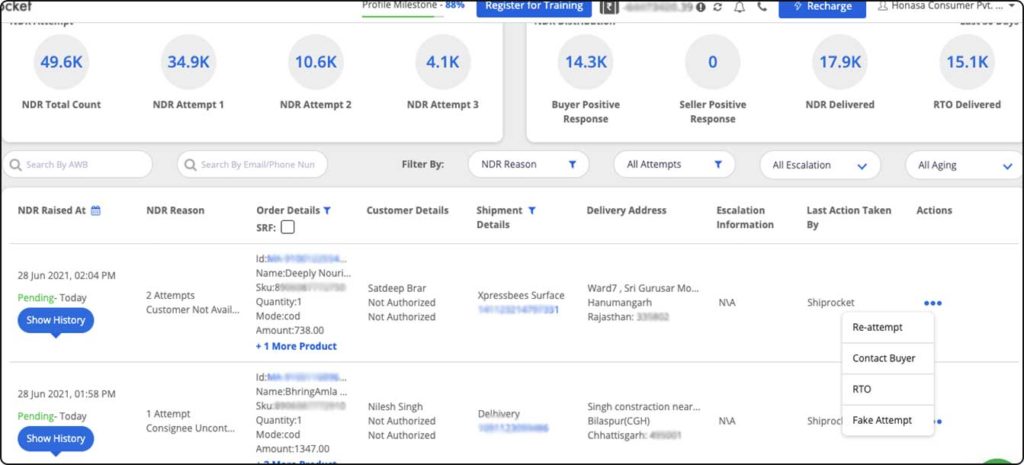The width and height of the screenshot is (1024, 465).
Task: Select Fake Attempt from actions menu
Action: click(888, 420)
